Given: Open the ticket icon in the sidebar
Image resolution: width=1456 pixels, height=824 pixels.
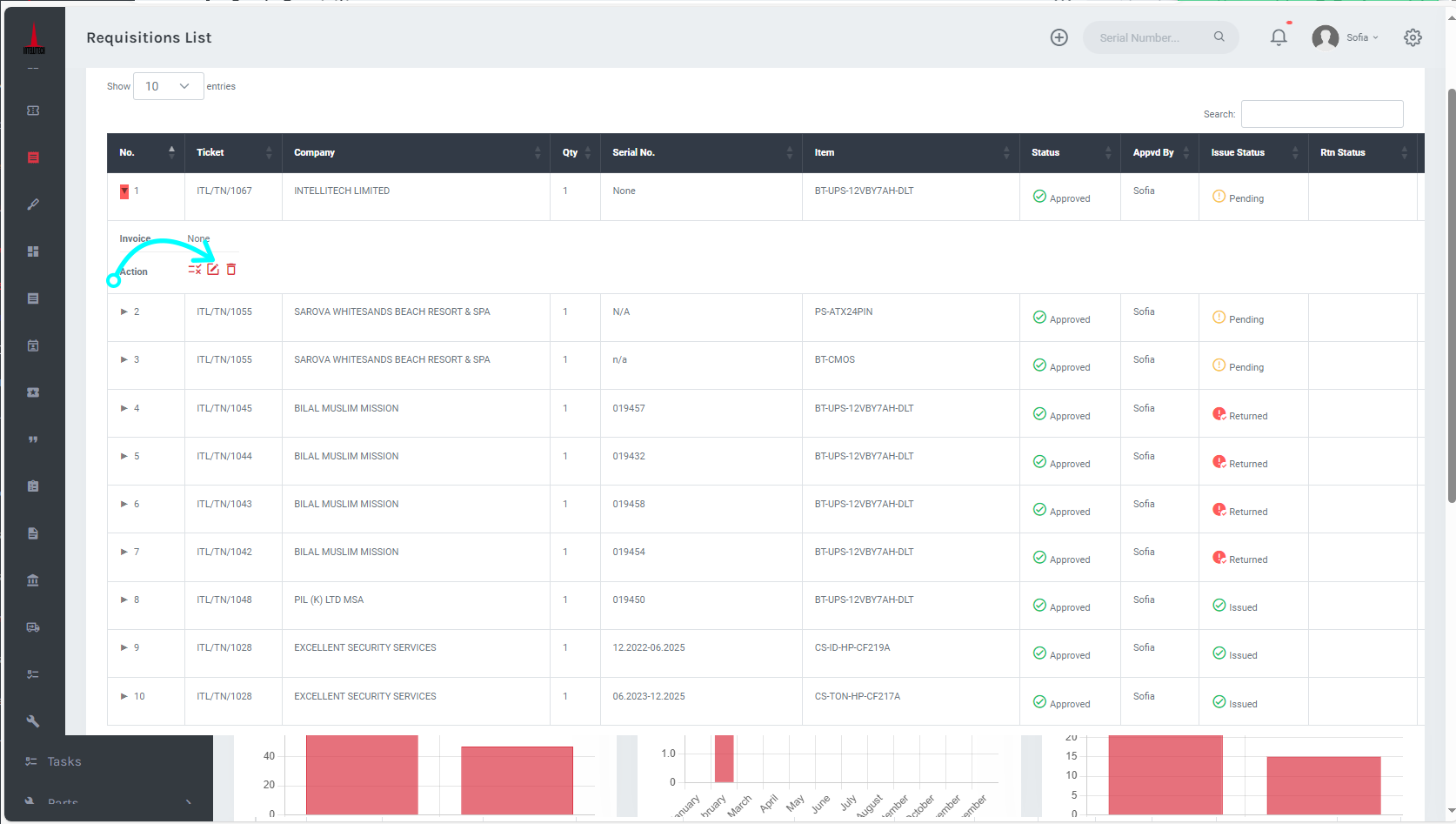Looking at the screenshot, I should tap(33, 111).
